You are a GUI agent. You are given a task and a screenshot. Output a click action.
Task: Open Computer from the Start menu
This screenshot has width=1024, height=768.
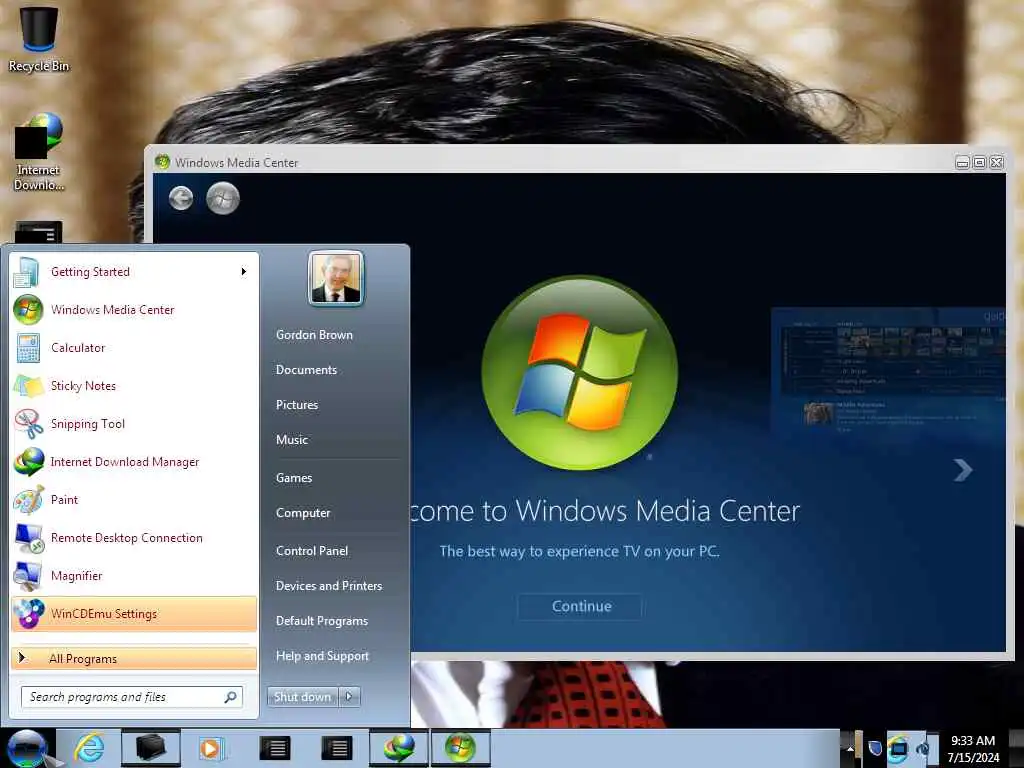(x=303, y=513)
